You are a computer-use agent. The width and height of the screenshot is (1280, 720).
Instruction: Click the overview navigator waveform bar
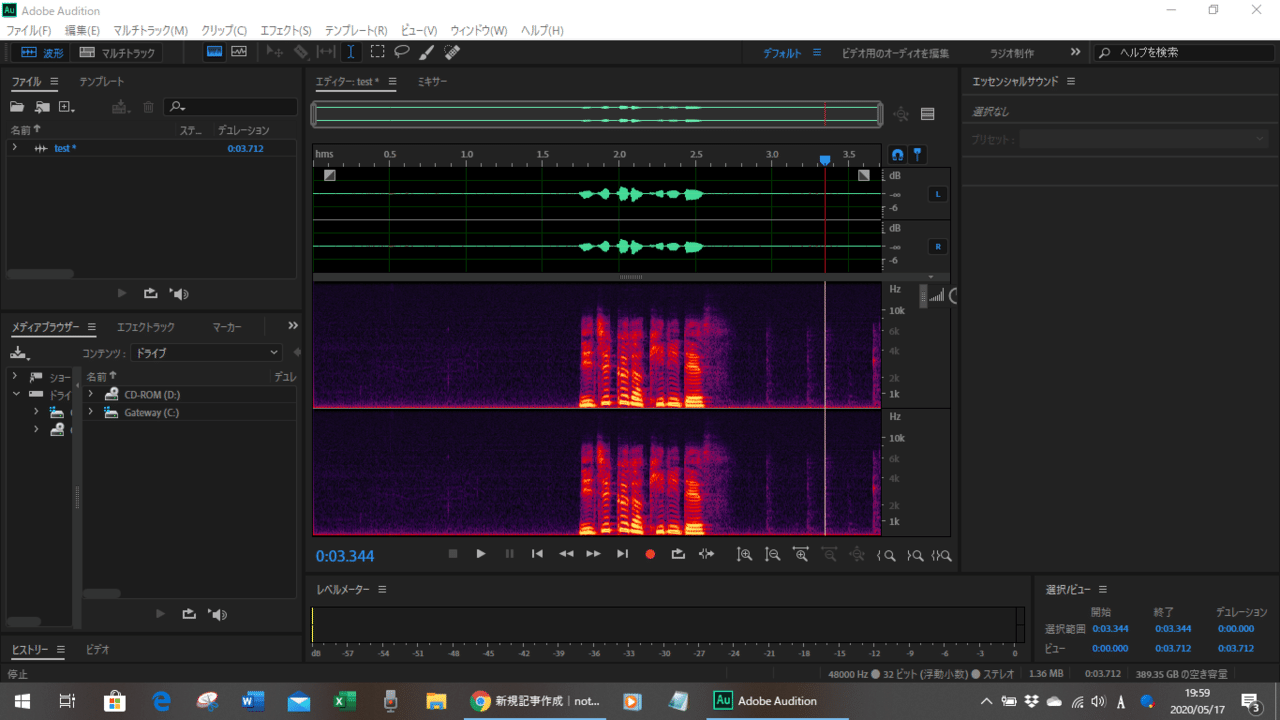tap(597, 114)
